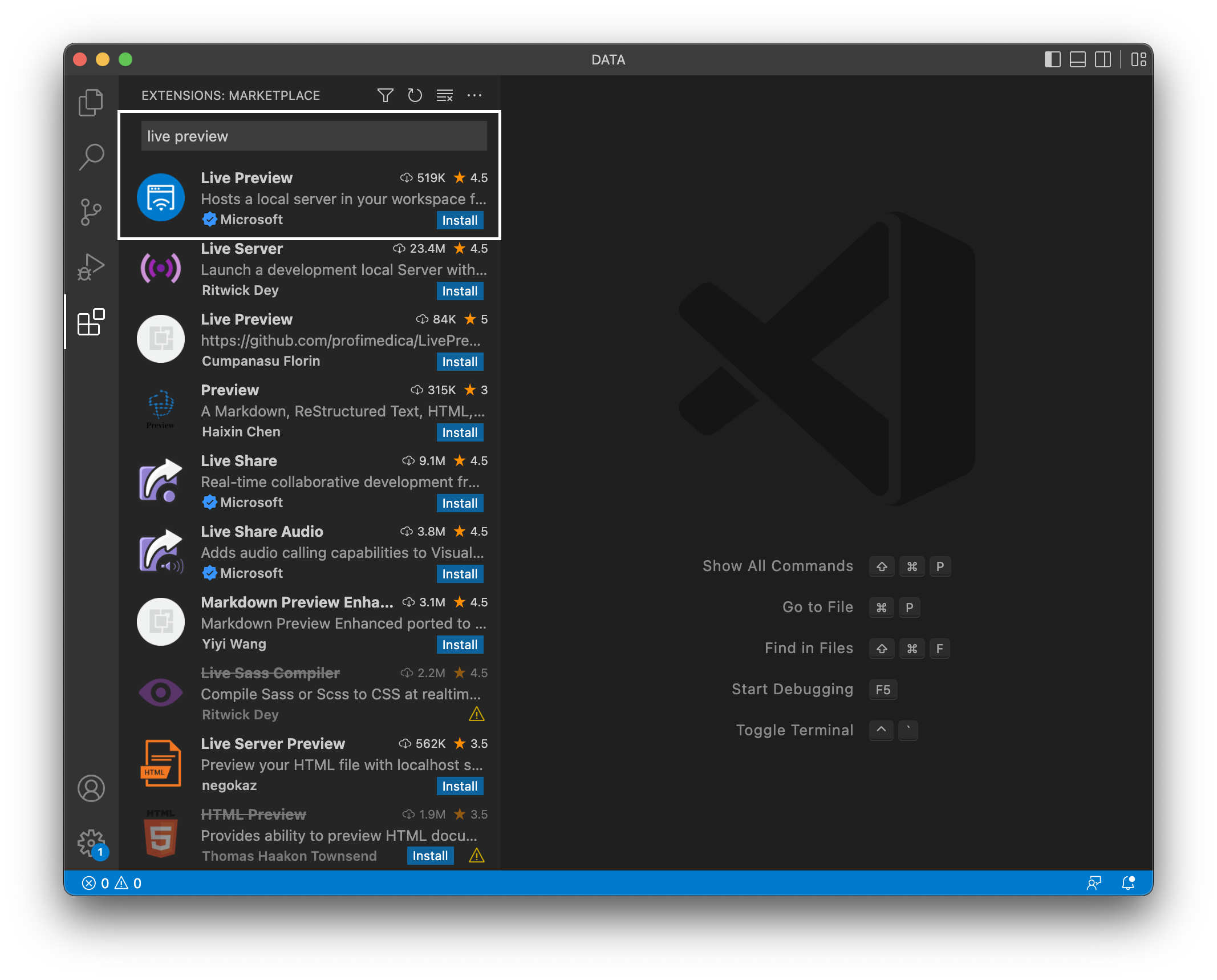Refresh the extensions list
Screen dimensions: 1217x980
(x=415, y=95)
